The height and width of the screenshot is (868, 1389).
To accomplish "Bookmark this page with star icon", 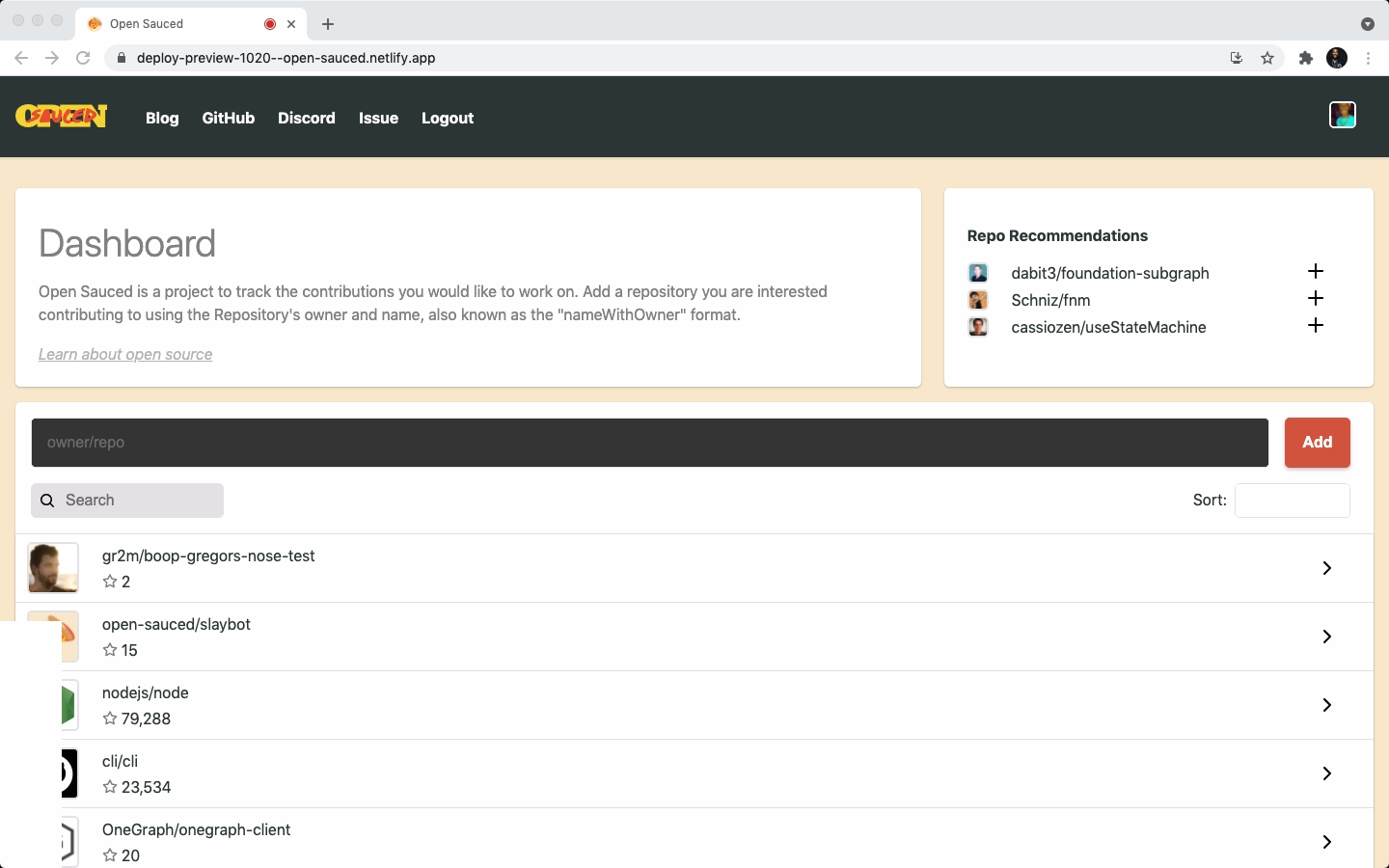I will 1267,58.
